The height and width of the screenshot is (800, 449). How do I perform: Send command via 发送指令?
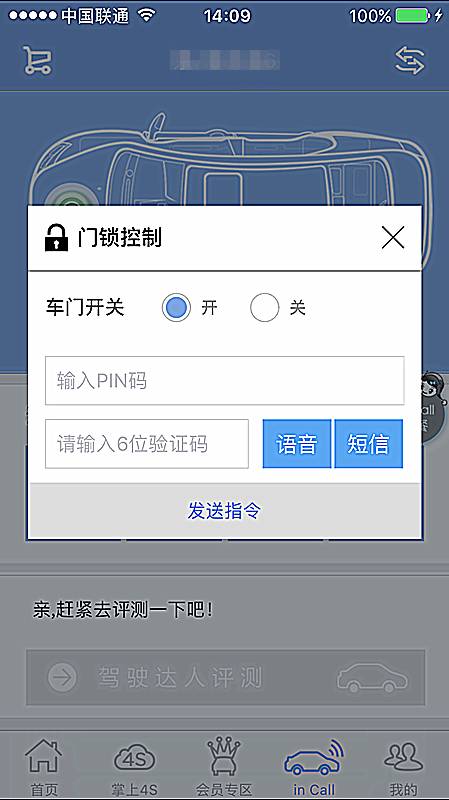point(224,510)
